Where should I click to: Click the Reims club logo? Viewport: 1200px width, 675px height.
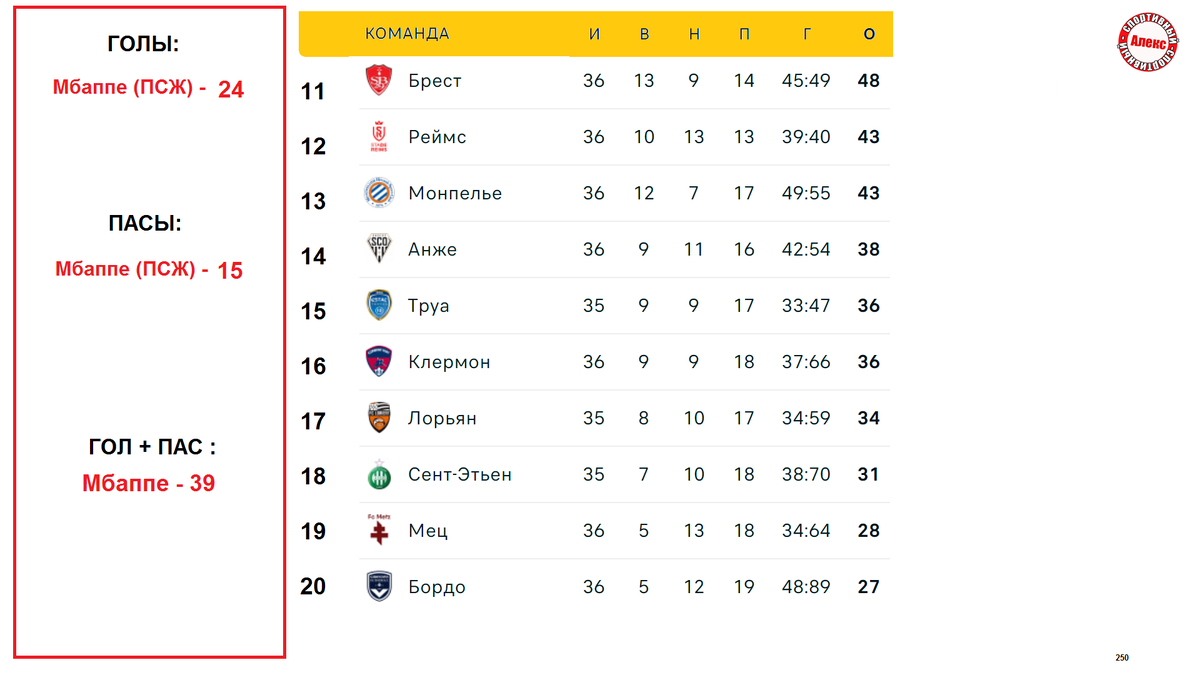coord(379,137)
